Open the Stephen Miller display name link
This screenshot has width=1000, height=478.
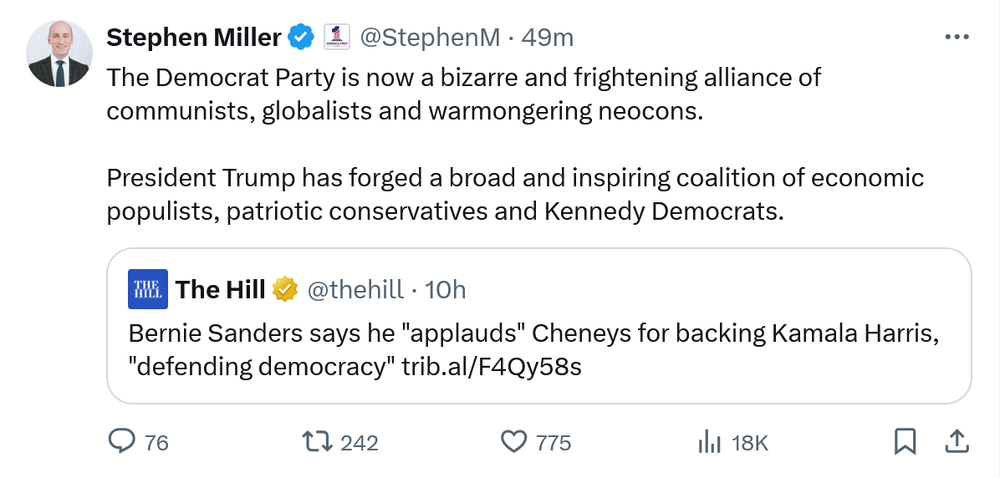tap(194, 38)
